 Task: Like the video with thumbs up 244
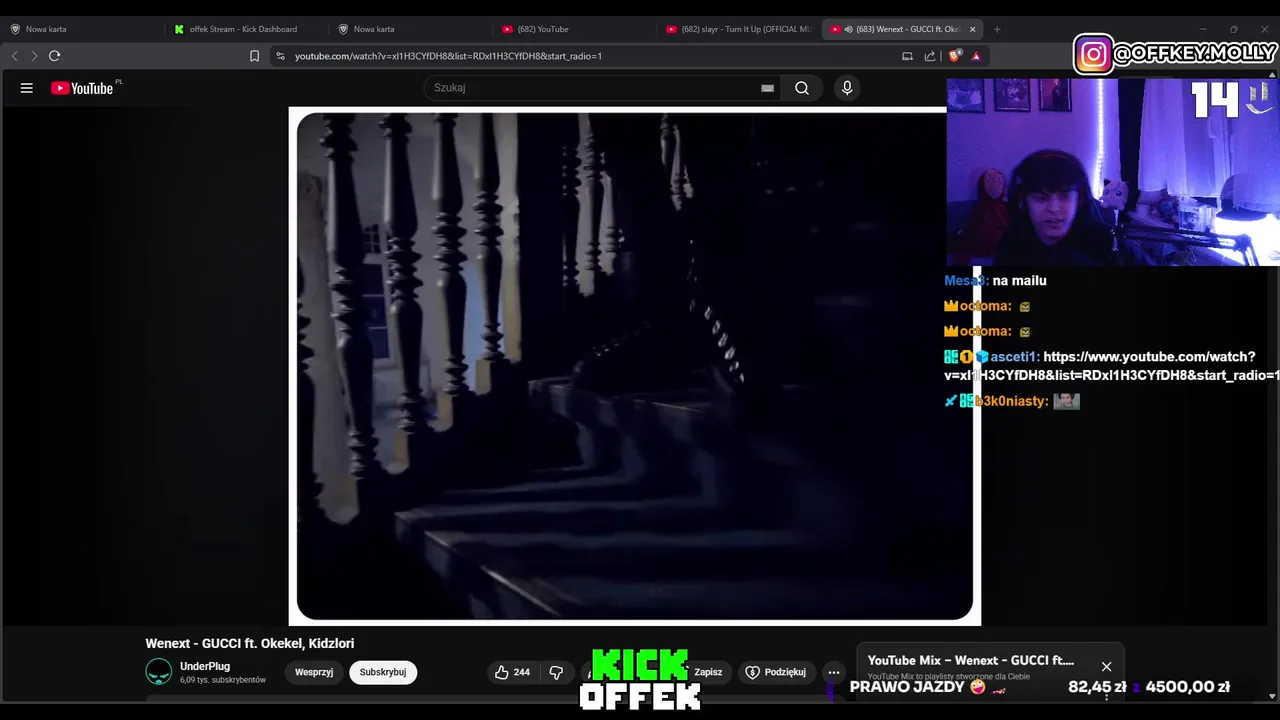tap(512, 672)
